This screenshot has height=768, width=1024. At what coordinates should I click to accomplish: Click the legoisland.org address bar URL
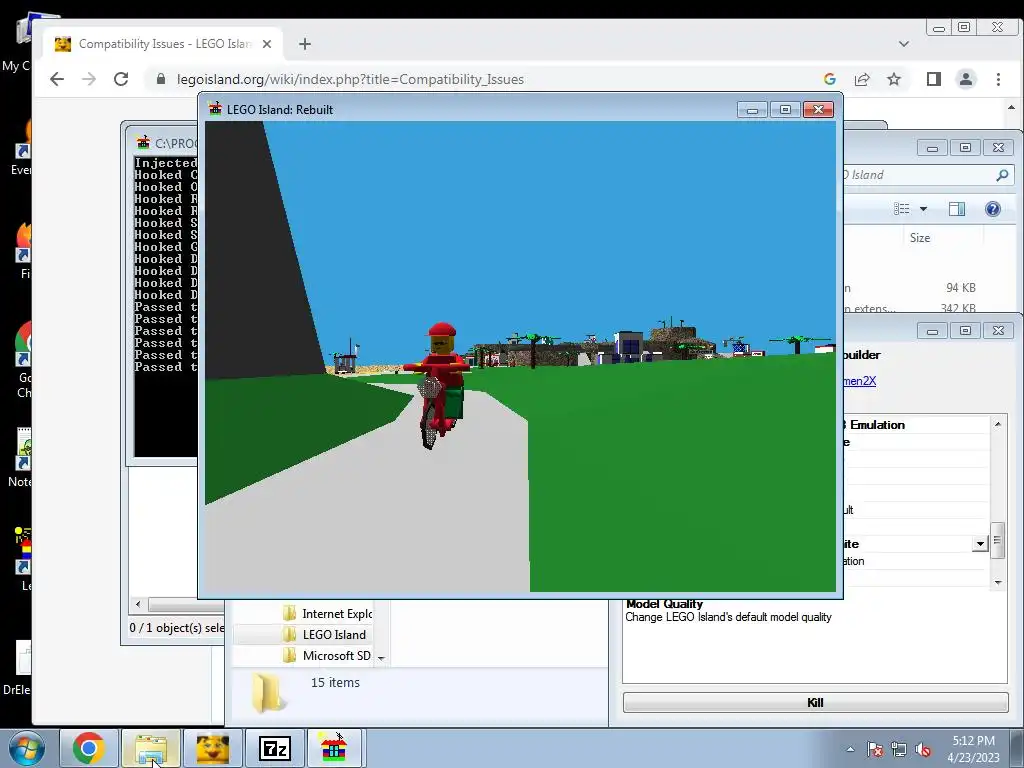pos(350,79)
